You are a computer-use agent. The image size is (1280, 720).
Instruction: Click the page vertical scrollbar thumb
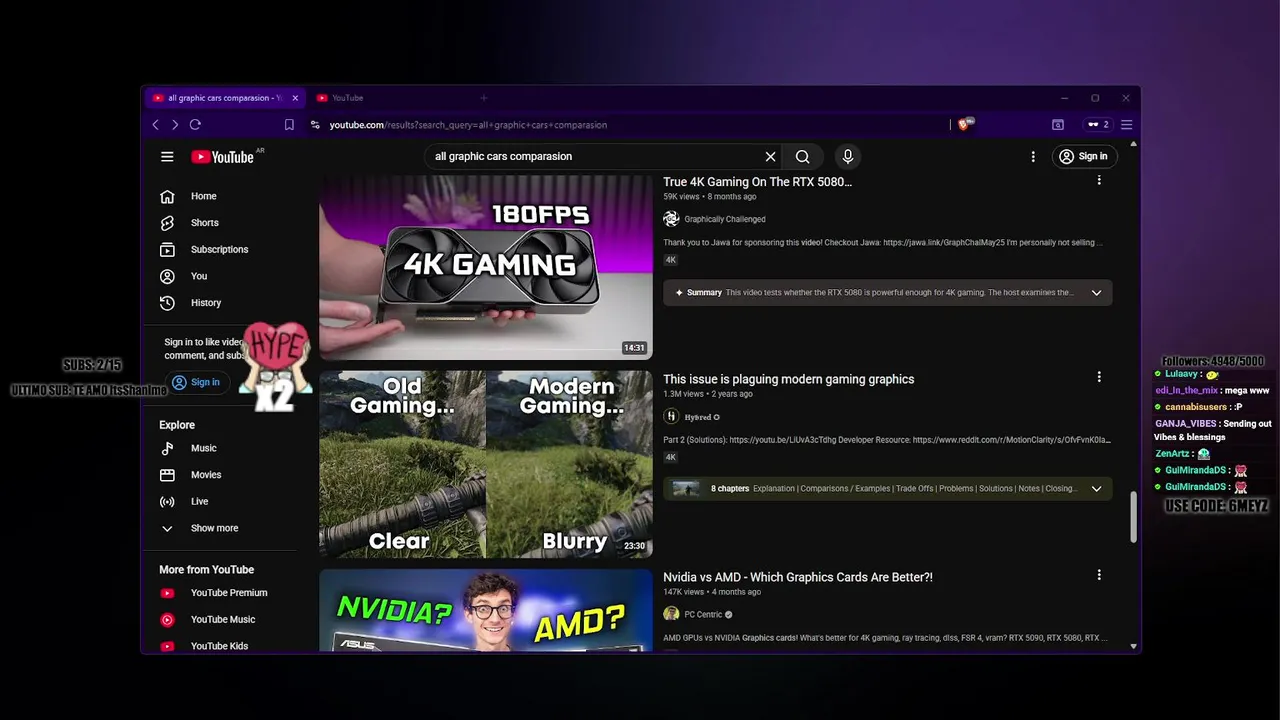pyautogui.click(x=1133, y=517)
